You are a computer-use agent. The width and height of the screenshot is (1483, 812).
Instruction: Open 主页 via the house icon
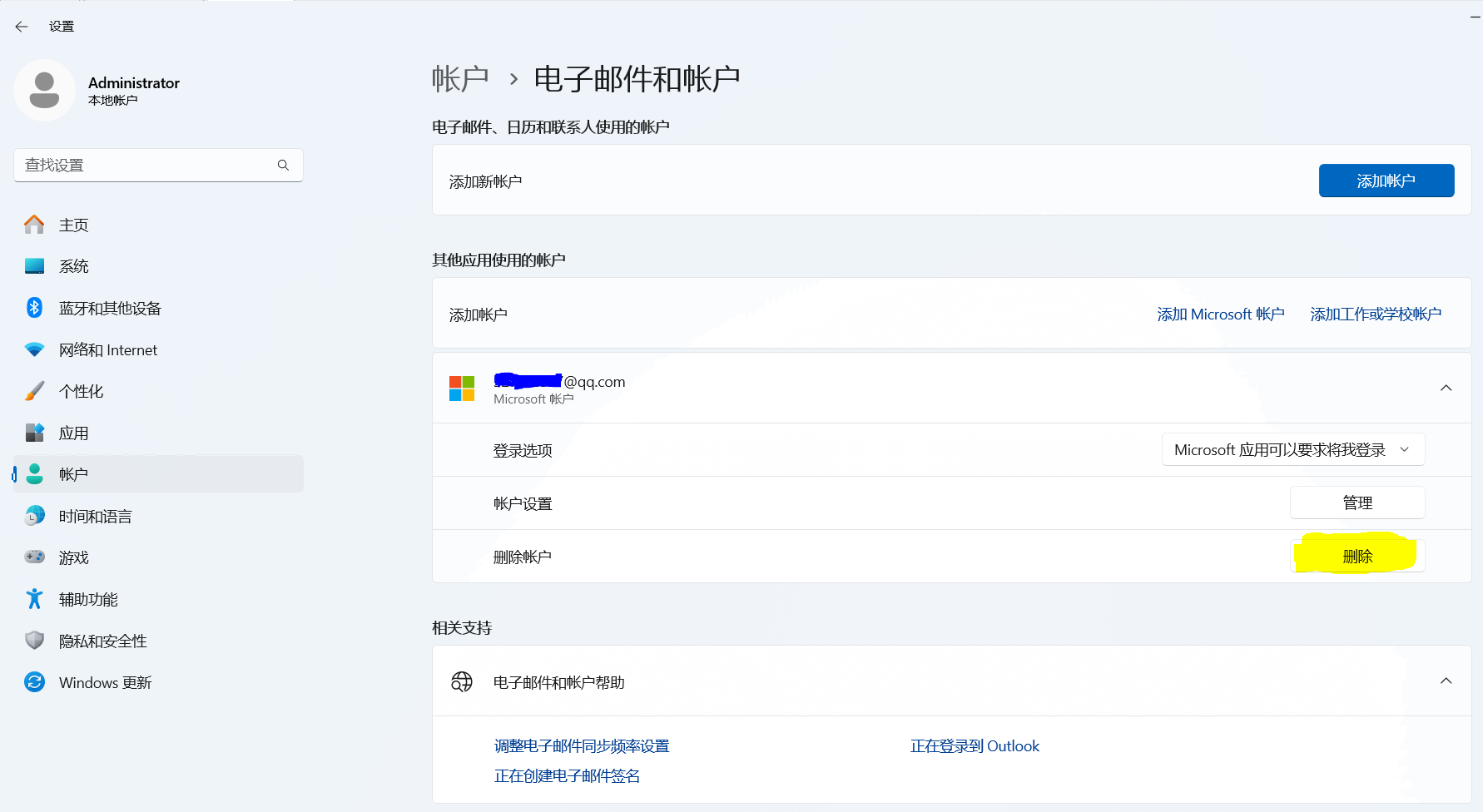tap(34, 225)
